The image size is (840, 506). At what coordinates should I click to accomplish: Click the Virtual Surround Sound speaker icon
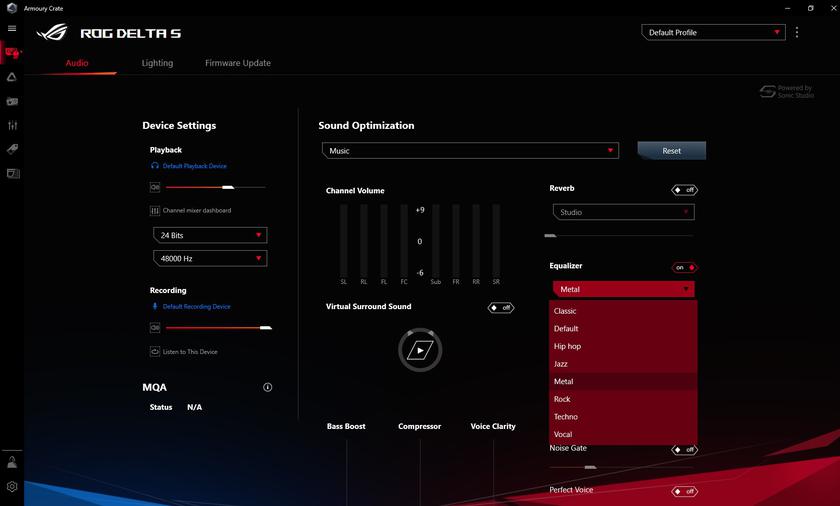[x=420, y=350]
